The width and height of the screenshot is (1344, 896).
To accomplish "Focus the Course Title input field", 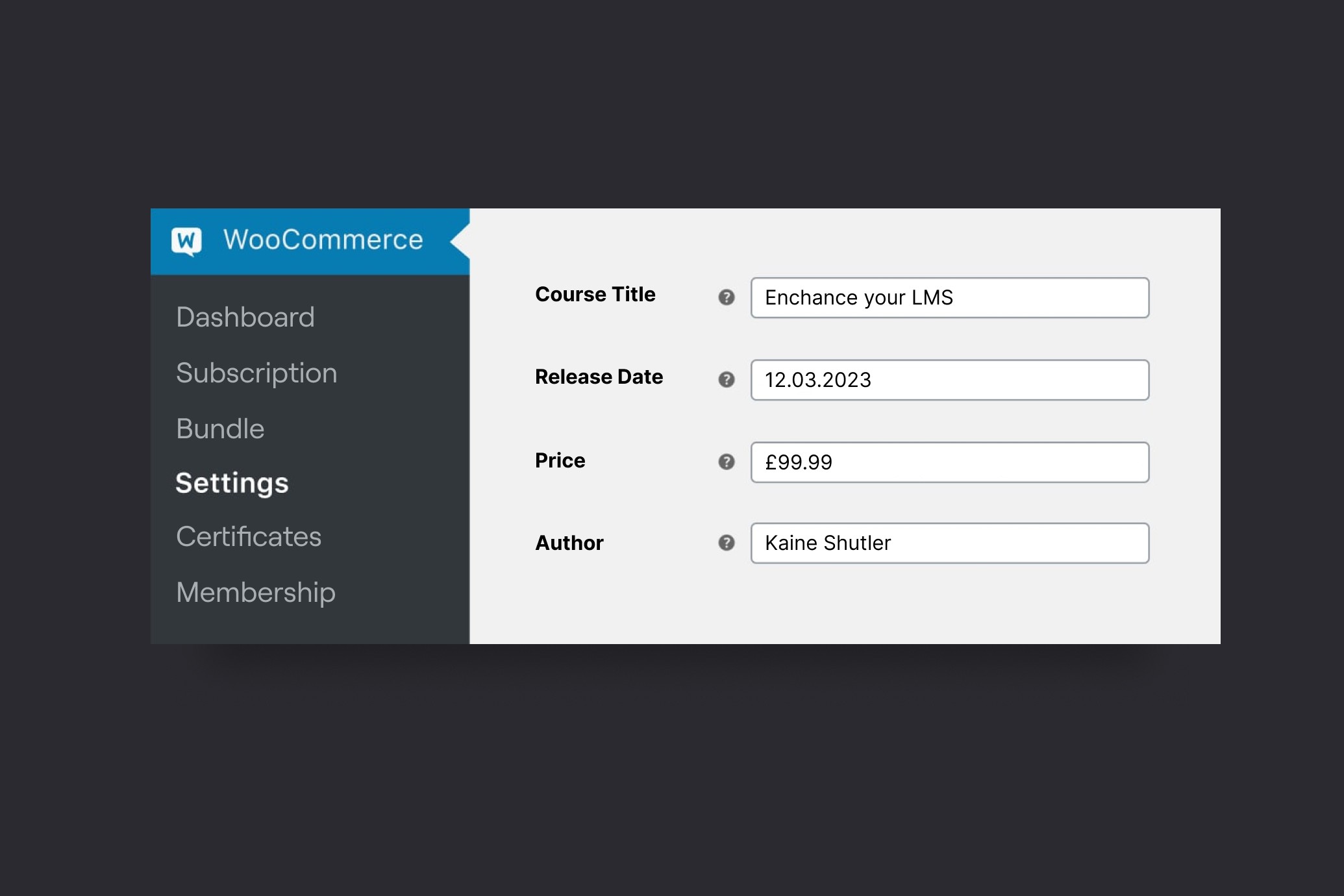I will tap(949, 297).
